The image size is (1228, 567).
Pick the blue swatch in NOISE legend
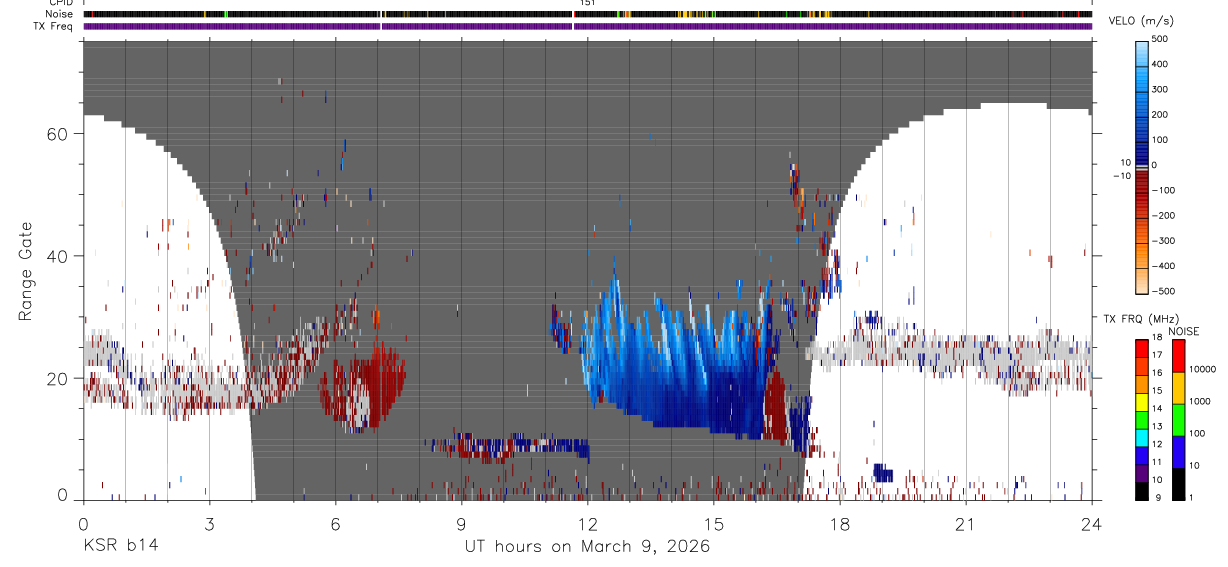click(x=1179, y=452)
